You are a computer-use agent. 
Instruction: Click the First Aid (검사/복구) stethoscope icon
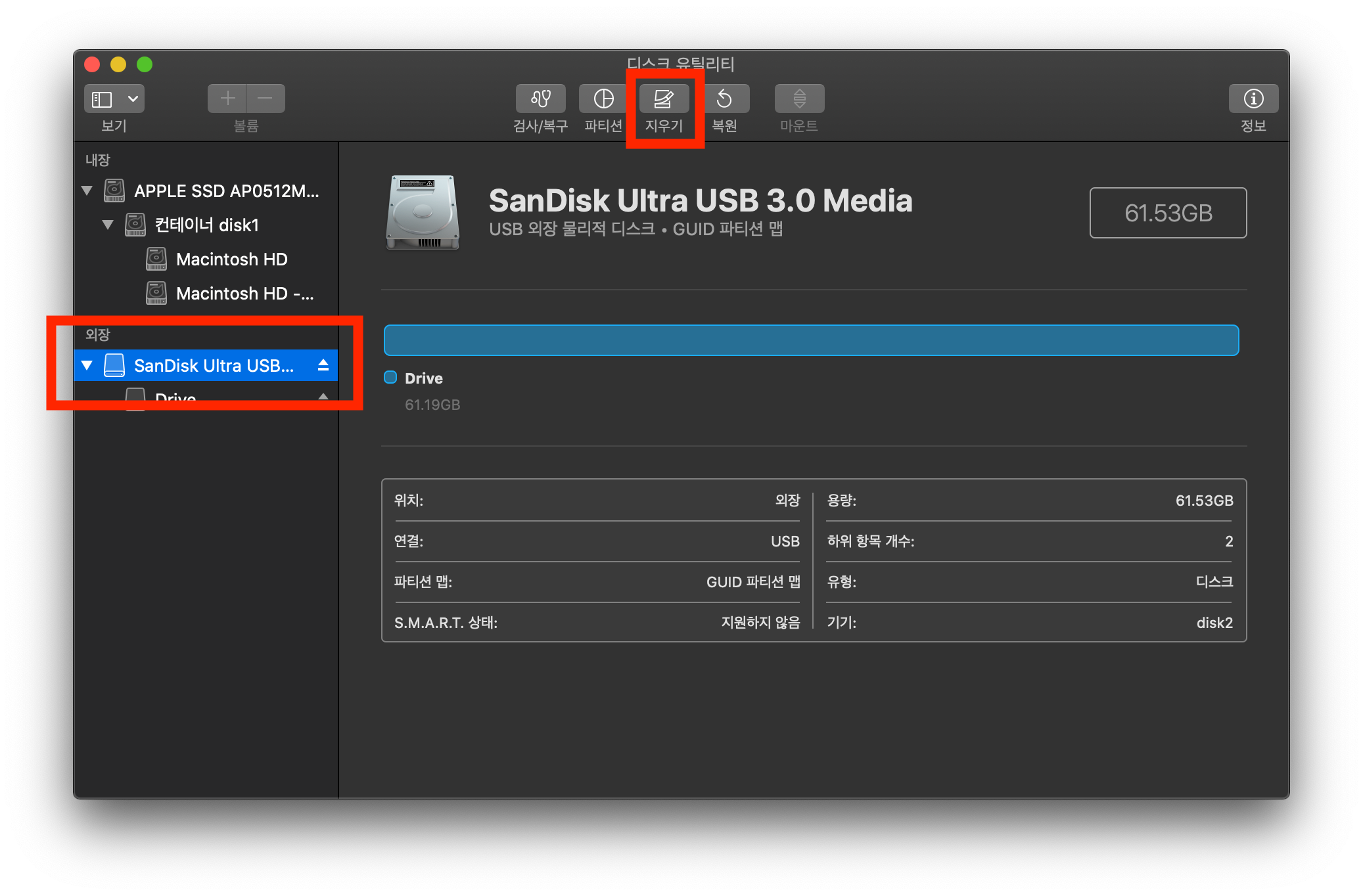click(x=540, y=99)
